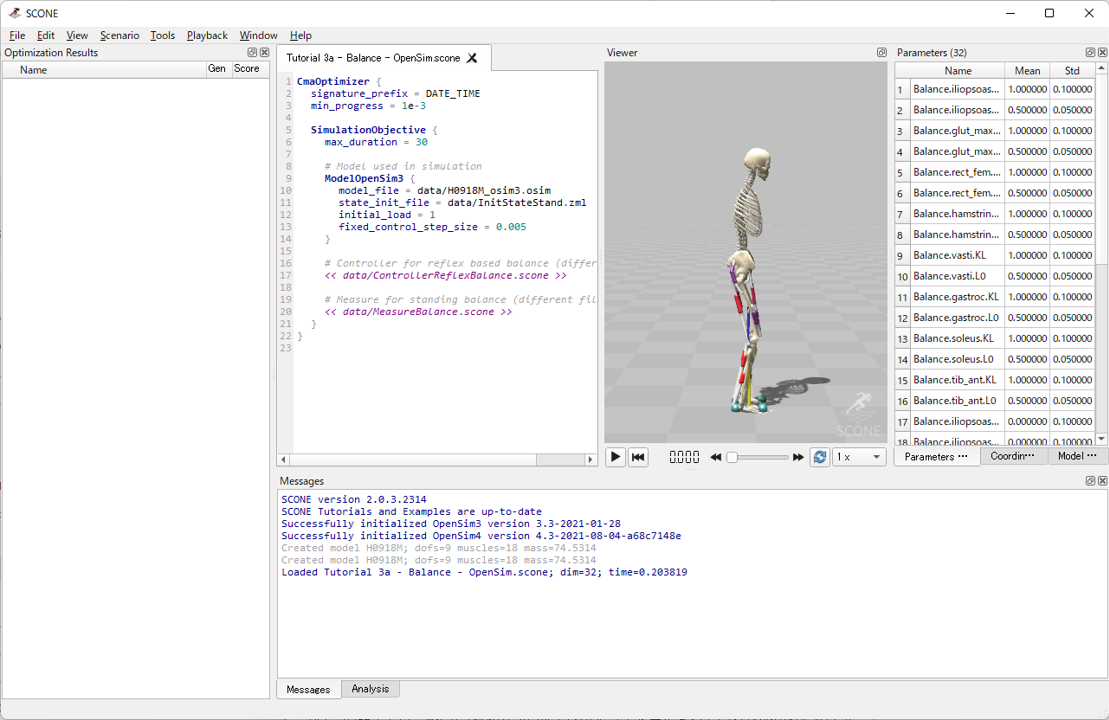Click the max_duration line in code editor

coord(375,142)
